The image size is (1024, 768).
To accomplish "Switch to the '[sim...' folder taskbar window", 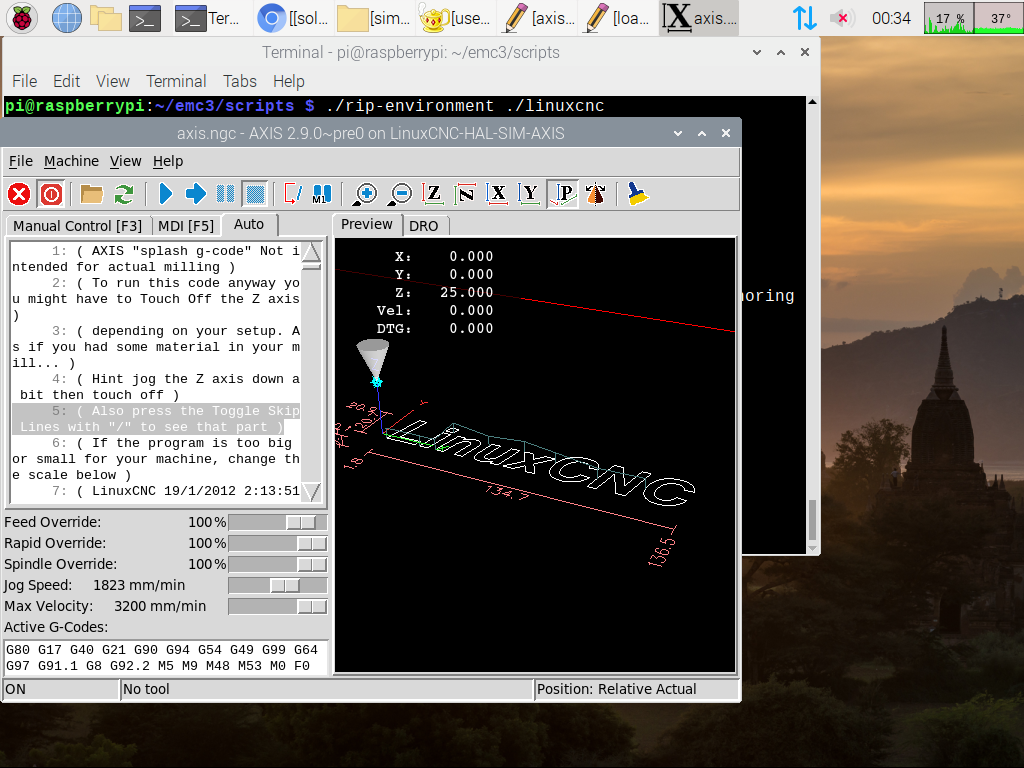I will pos(374,18).
